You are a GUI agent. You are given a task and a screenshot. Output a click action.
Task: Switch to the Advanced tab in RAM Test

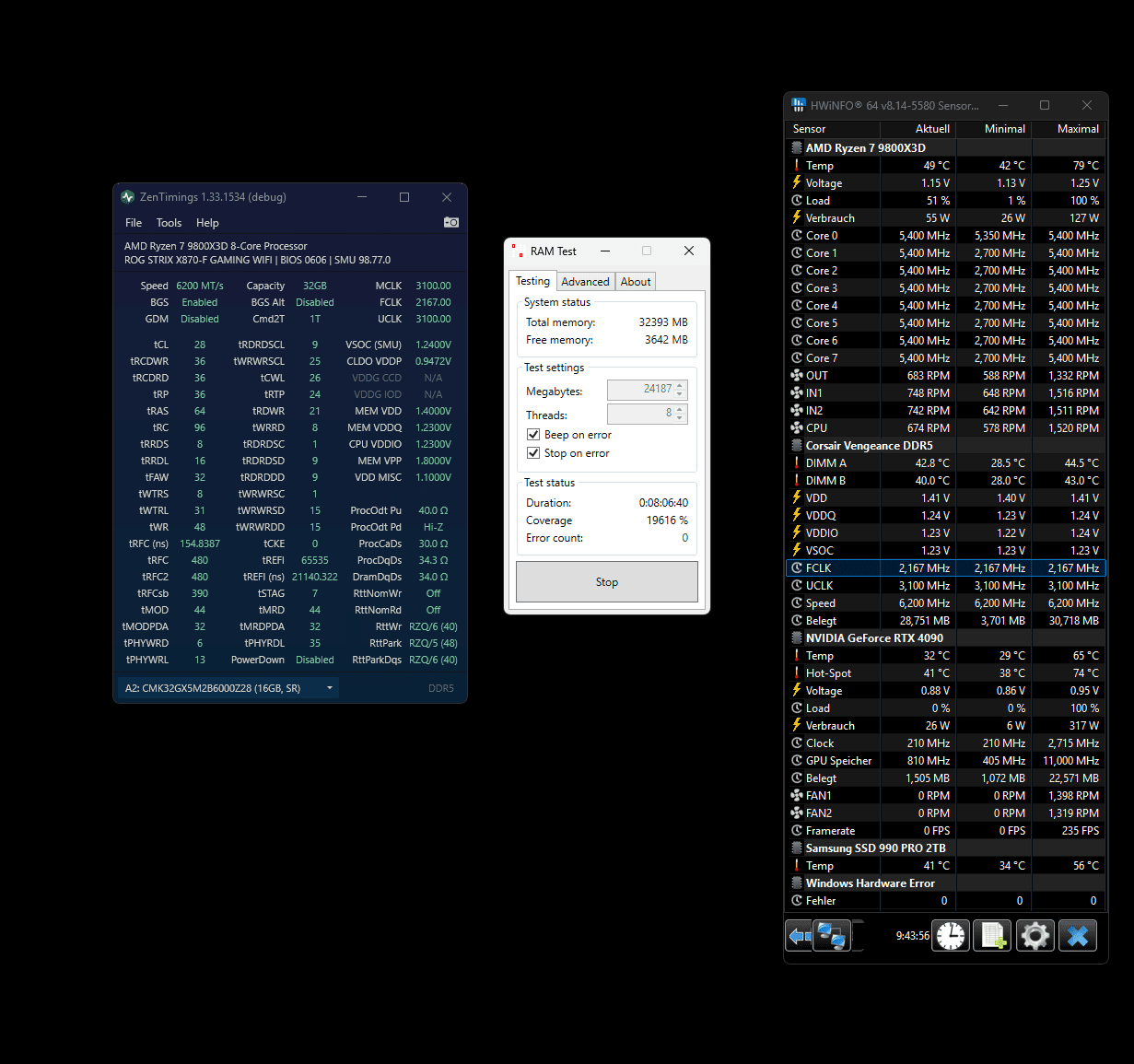[x=585, y=282]
